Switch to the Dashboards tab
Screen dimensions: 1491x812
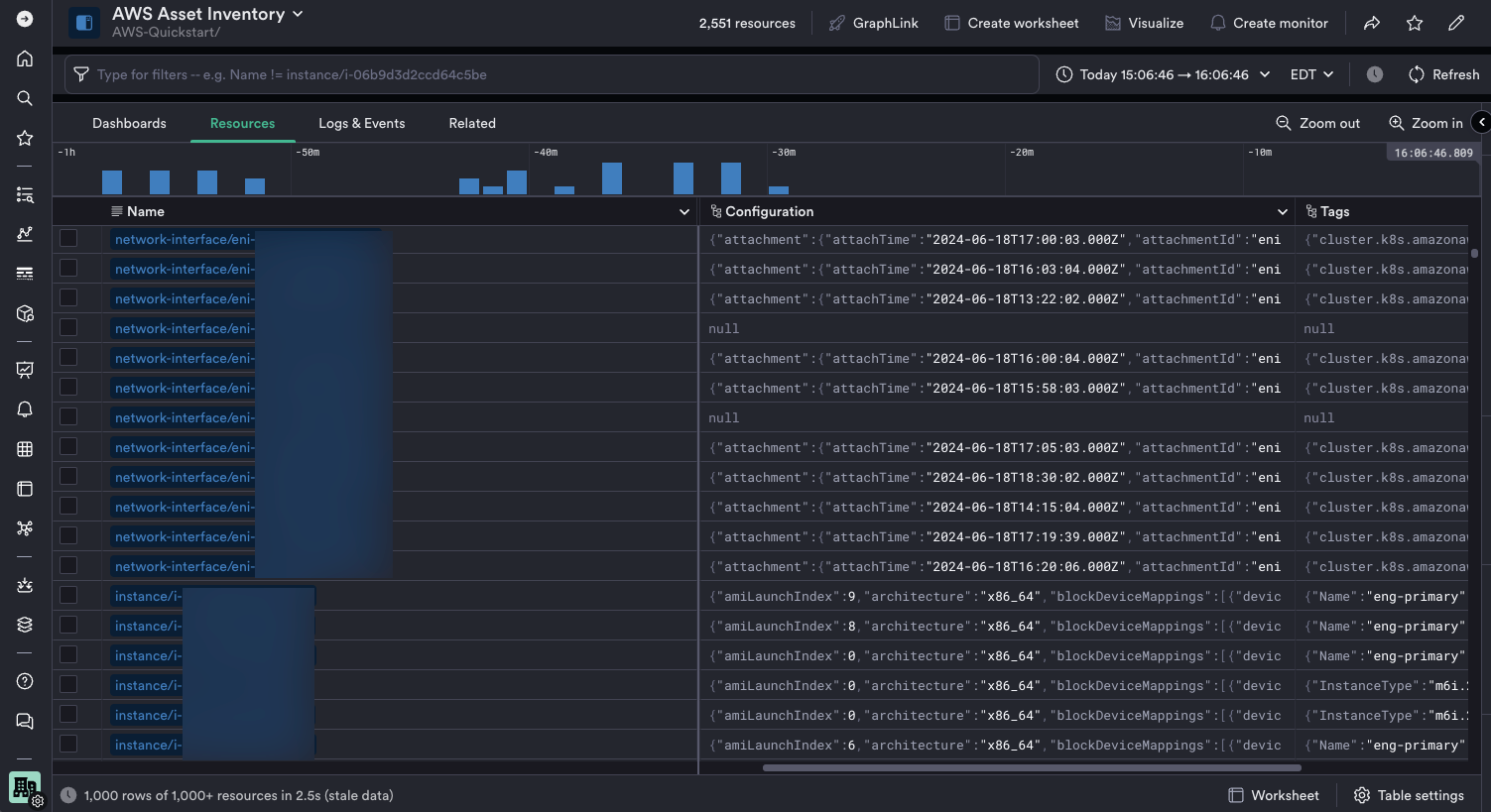click(x=129, y=123)
